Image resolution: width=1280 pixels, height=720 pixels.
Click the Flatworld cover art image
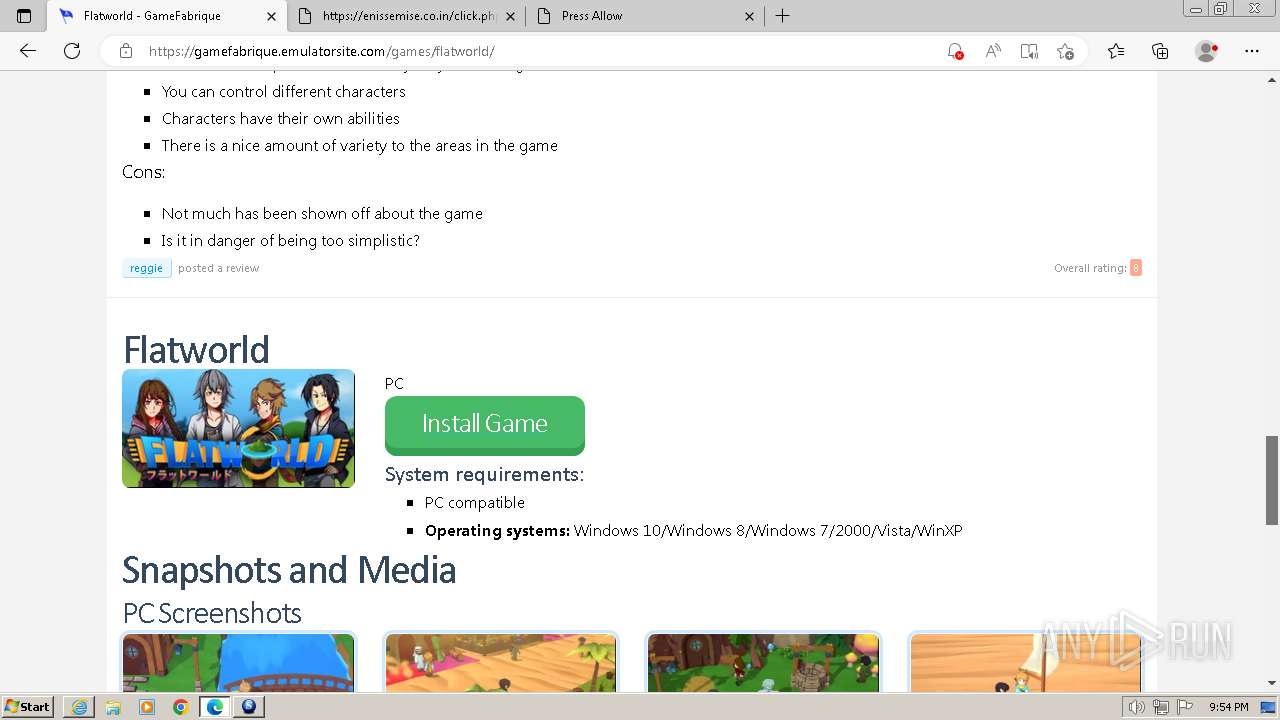[238, 428]
